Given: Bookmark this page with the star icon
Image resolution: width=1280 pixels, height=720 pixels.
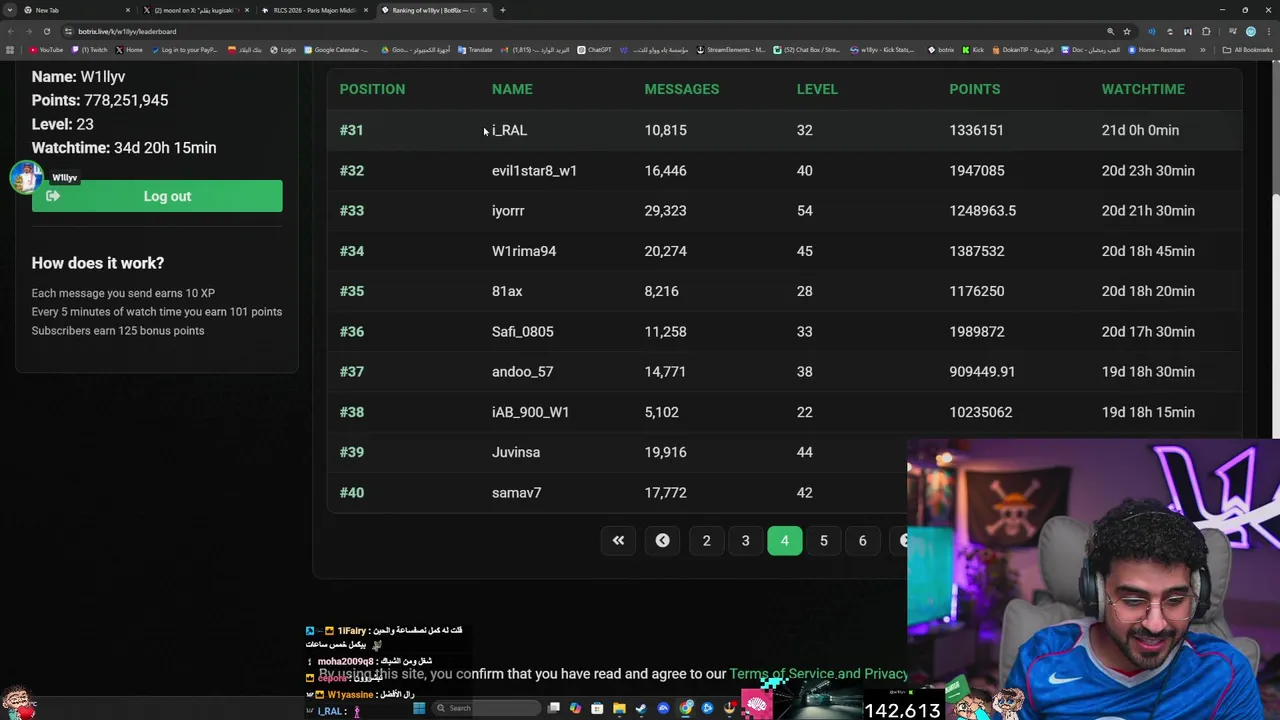Looking at the screenshot, I should coord(1127,31).
